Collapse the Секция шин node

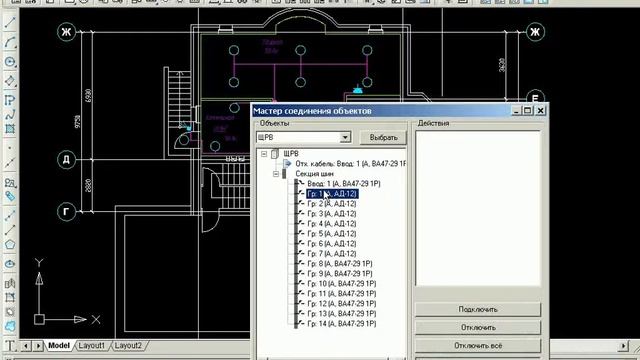(276, 174)
